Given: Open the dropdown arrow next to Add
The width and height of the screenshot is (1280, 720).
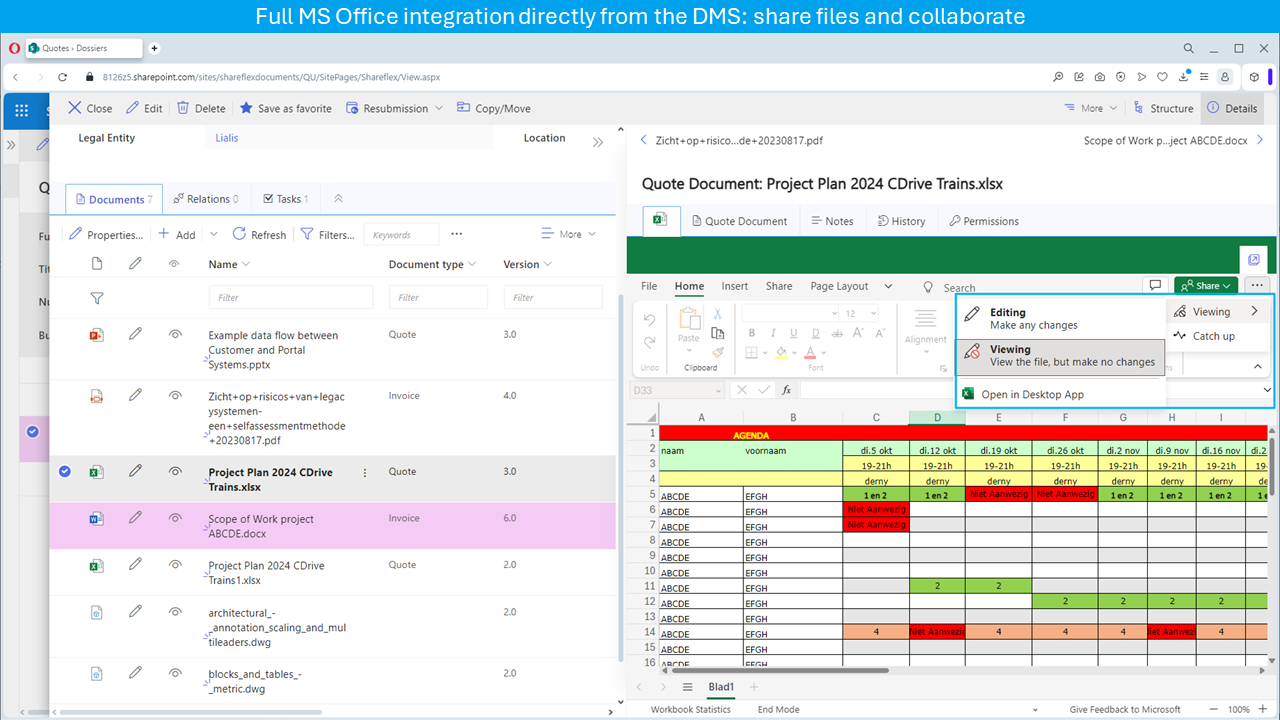Looking at the screenshot, I should tap(213, 234).
